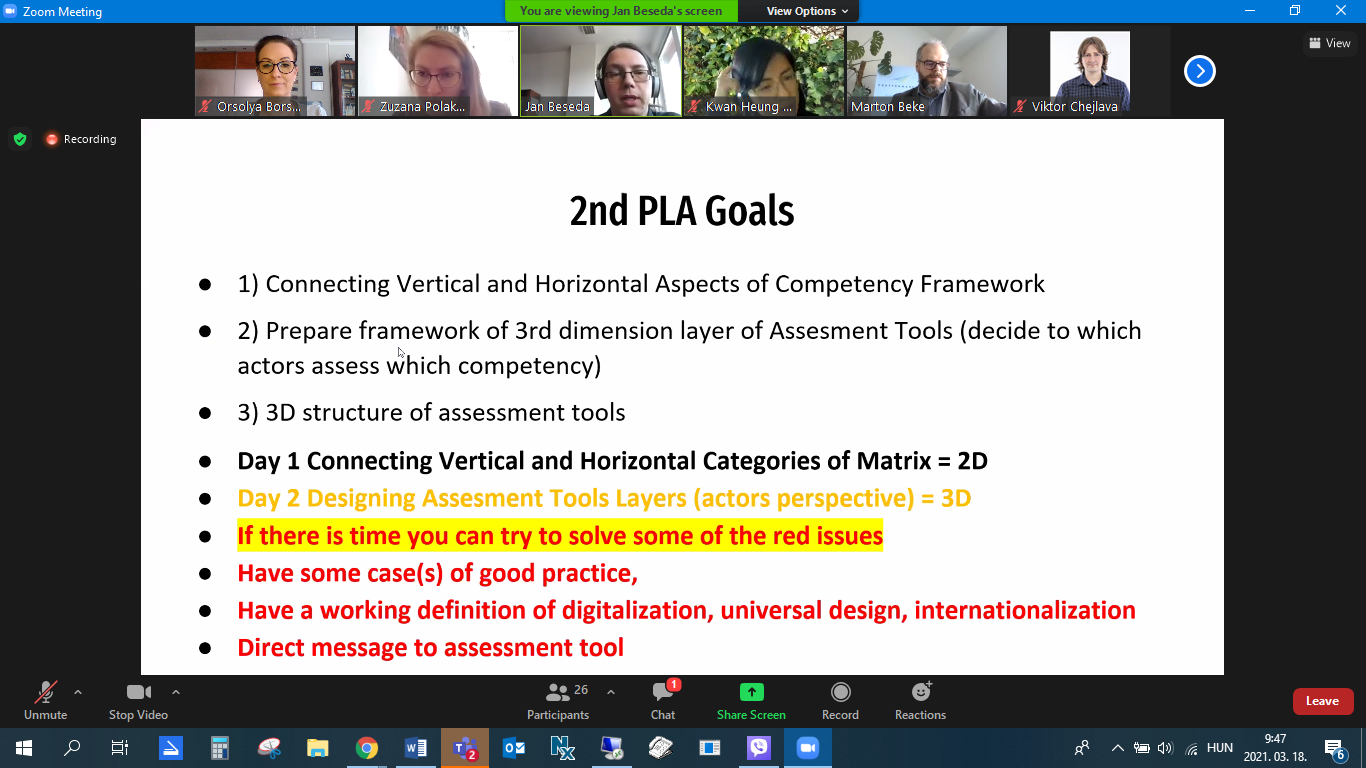Screen dimensions: 1366x768
Task: Open the View Options dropdown
Action: [x=807, y=11]
